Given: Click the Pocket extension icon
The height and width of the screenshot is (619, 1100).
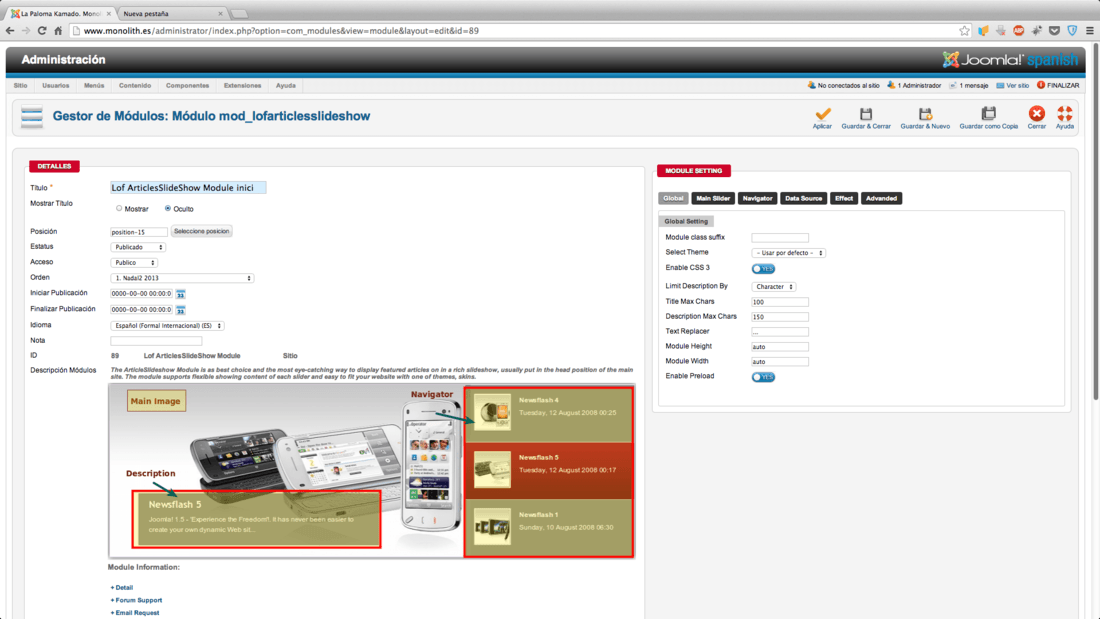Looking at the screenshot, I should coord(1054,30).
